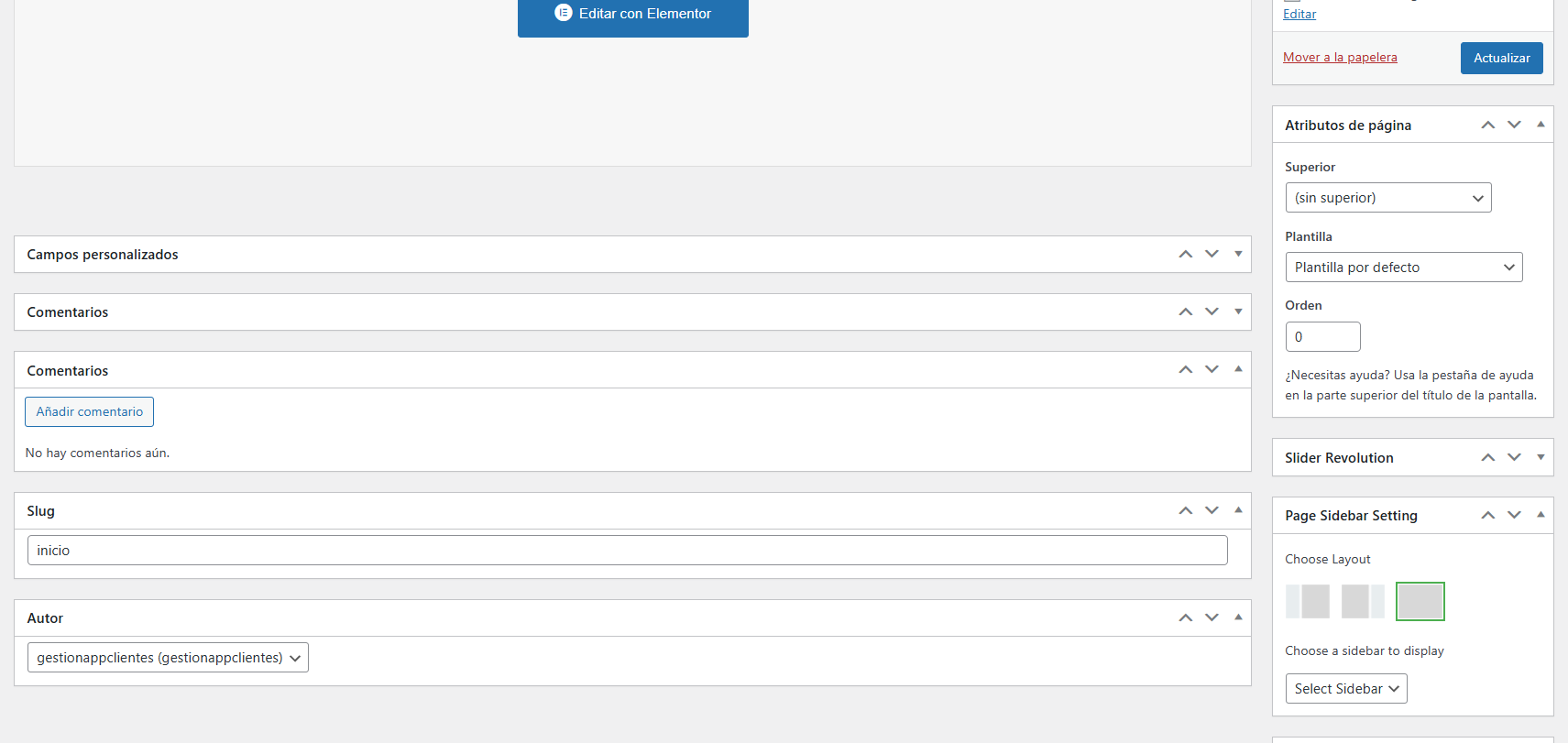Screen dimensions: 1568x743
Task: Click the Slider Revolution panel title
Action: 1339,458
